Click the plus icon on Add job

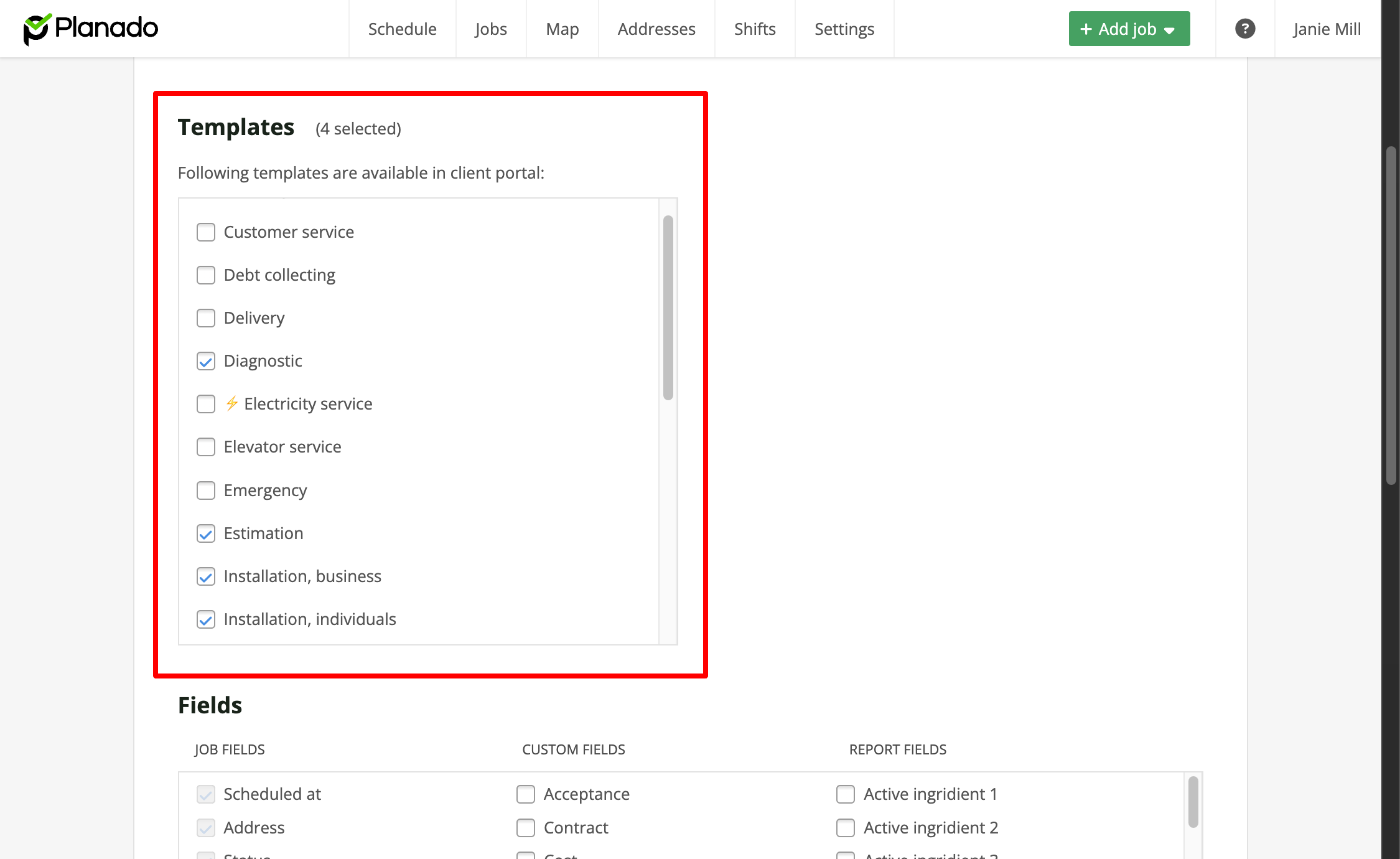1086,29
